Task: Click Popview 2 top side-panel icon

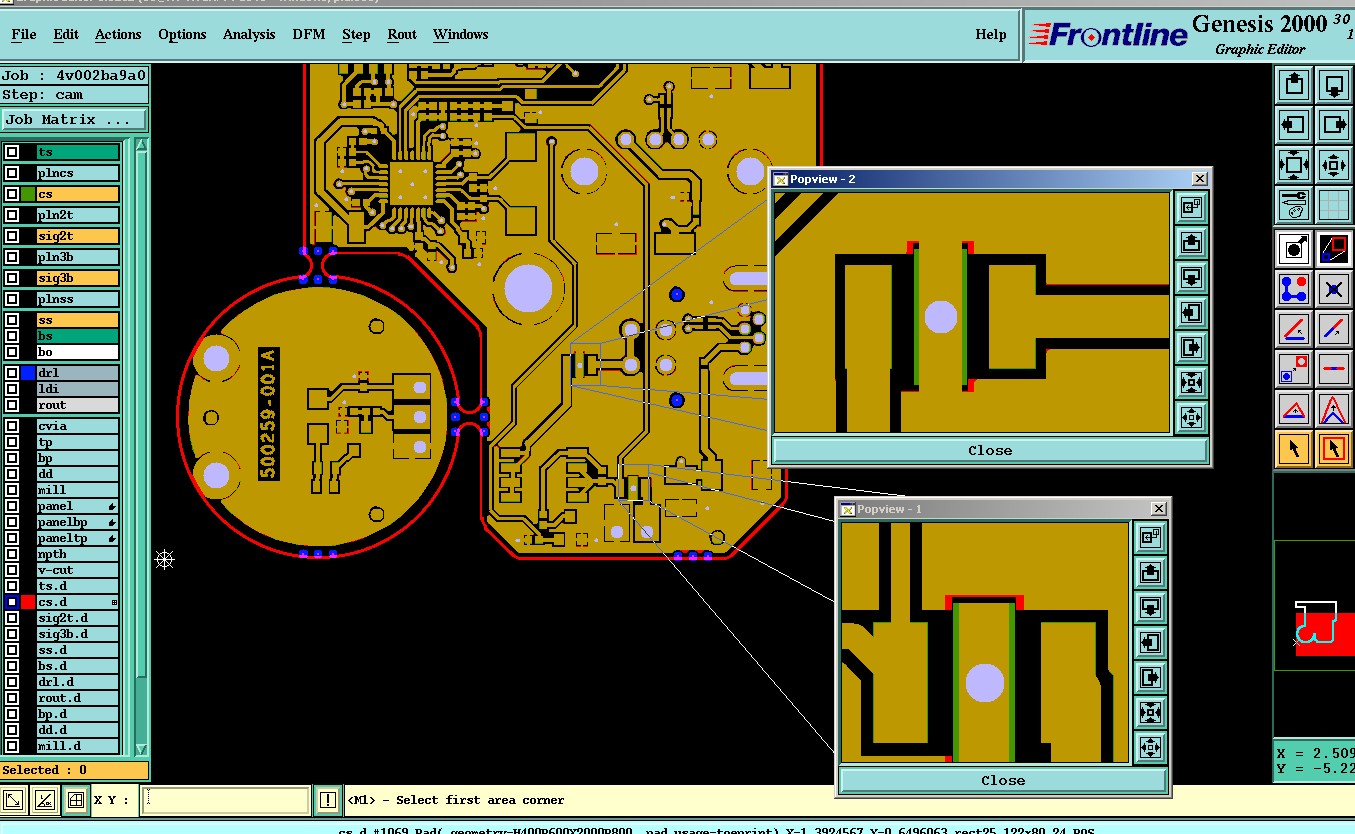Action: pos(1190,208)
